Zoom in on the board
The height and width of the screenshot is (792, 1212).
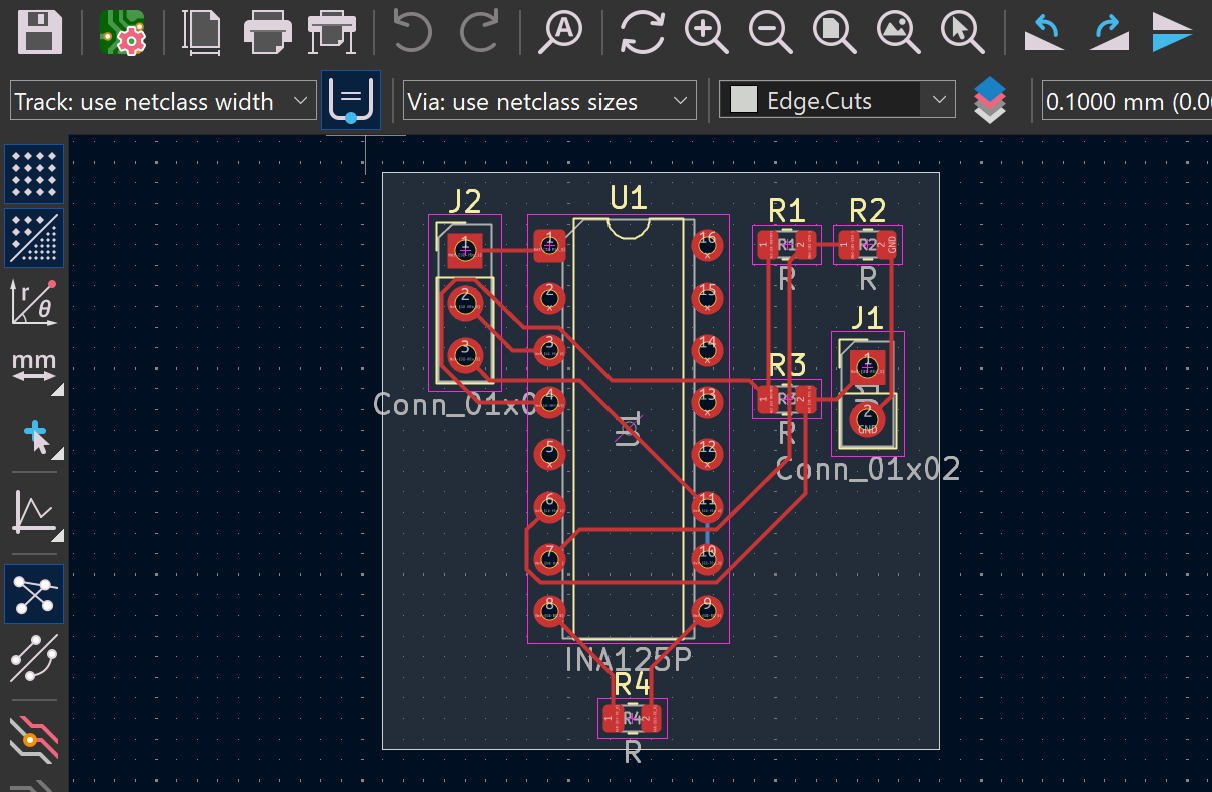coord(706,32)
